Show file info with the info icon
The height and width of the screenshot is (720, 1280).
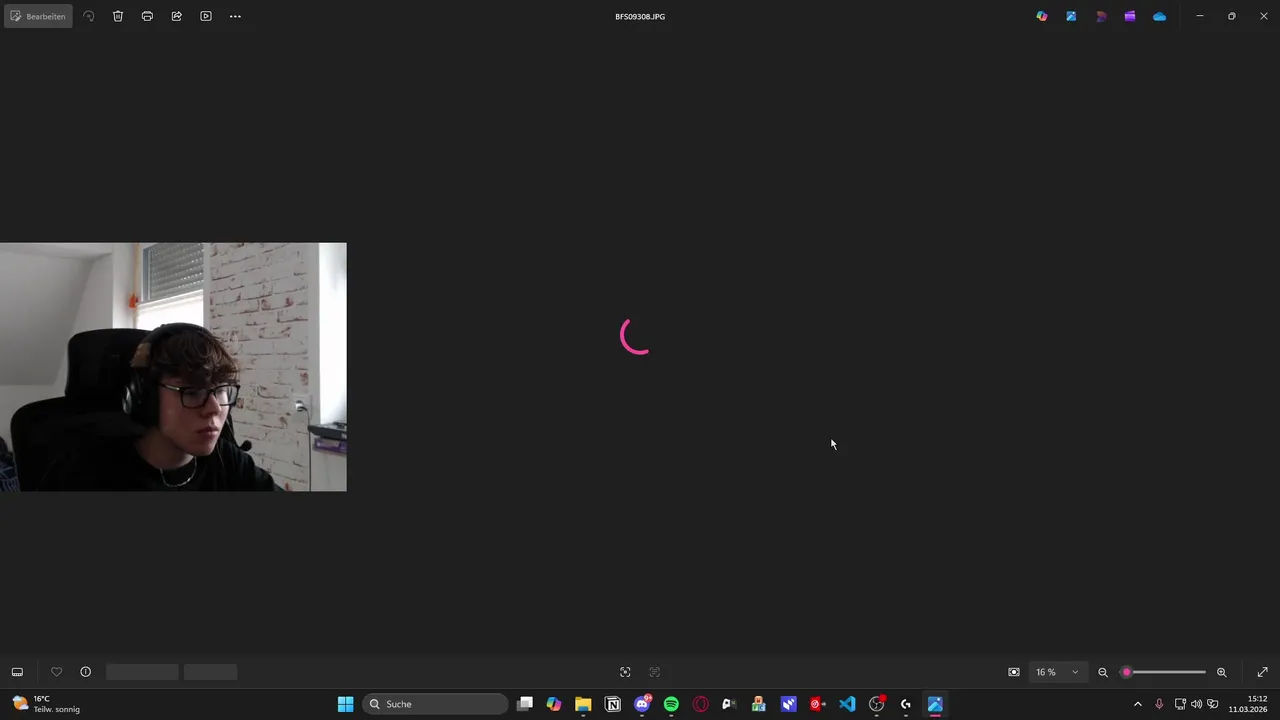86,672
